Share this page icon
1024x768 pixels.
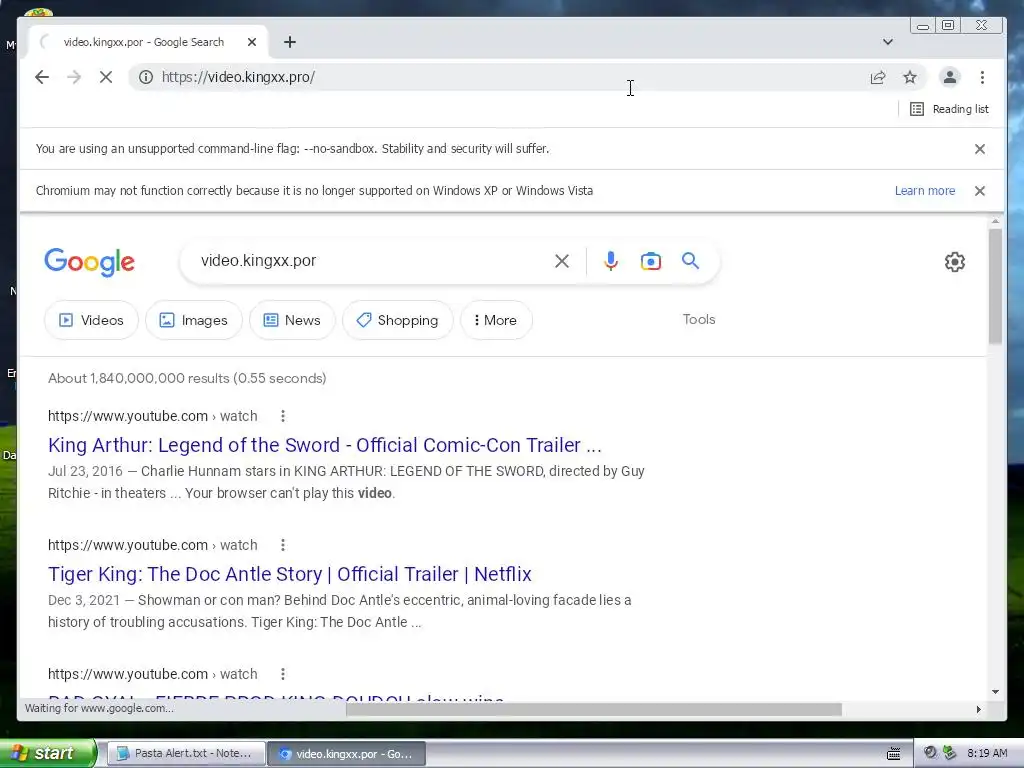(878, 77)
